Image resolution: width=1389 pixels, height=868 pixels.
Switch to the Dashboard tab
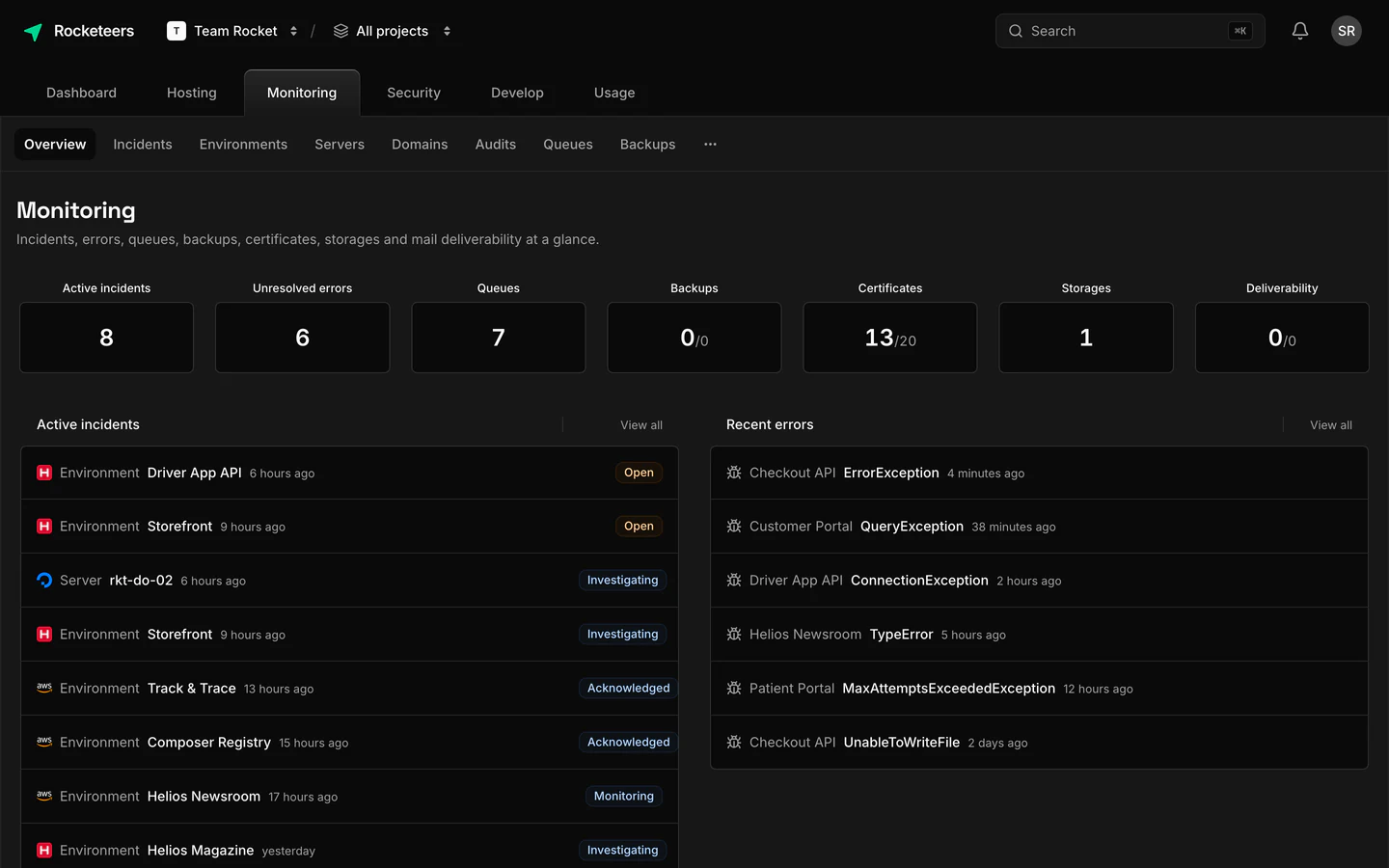point(81,93)
